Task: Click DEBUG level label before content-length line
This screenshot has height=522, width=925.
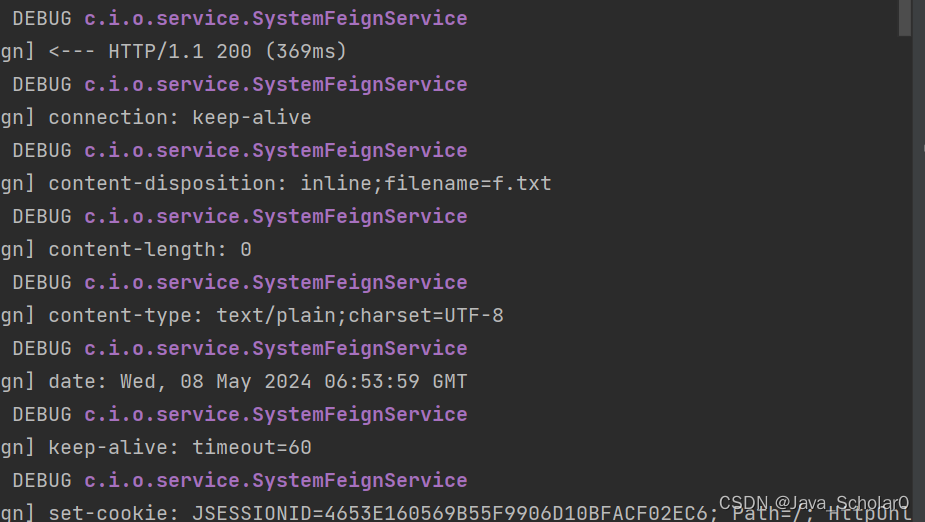Action: tap(42, 216)
